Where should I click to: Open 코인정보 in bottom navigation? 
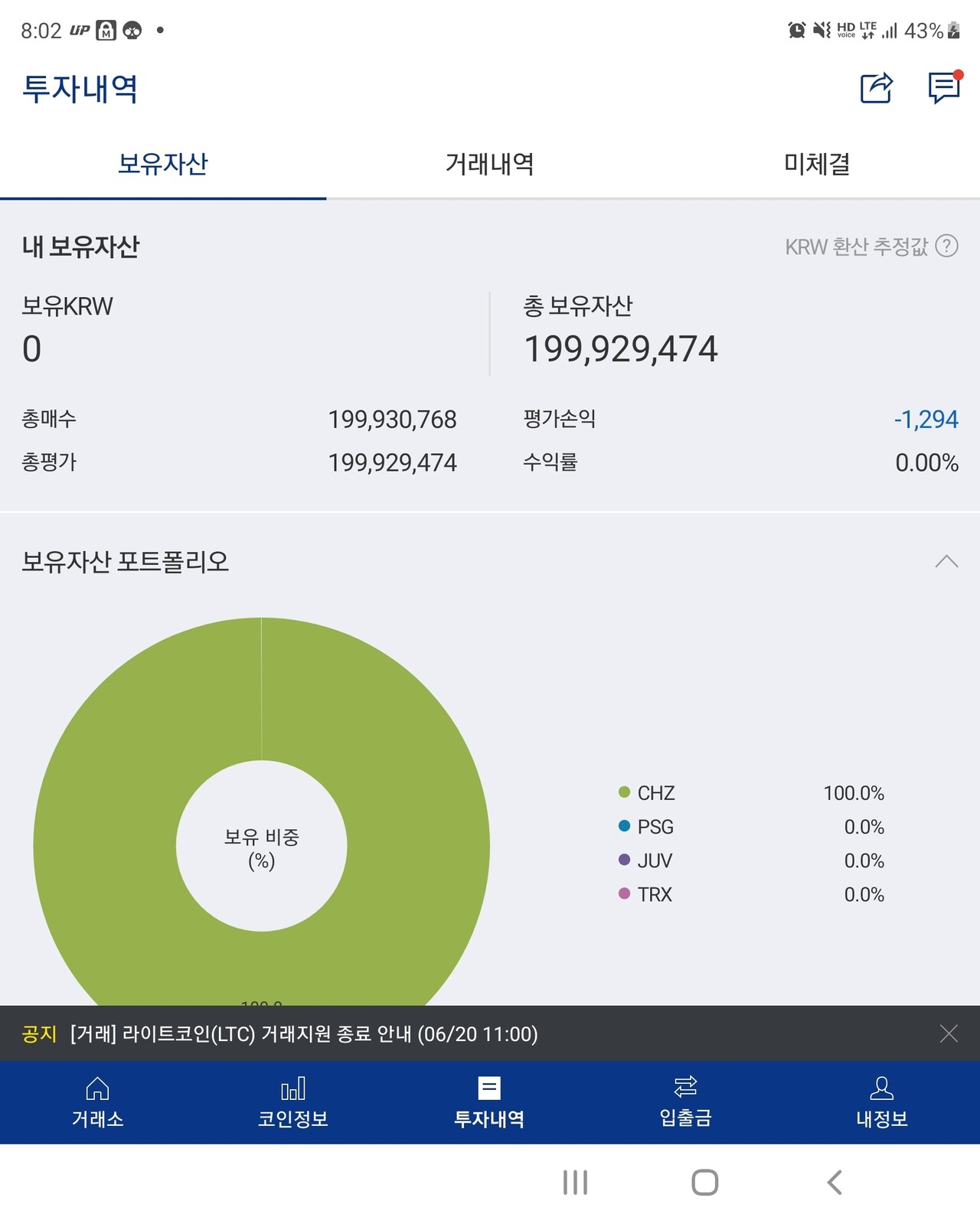click(293, 1102)
